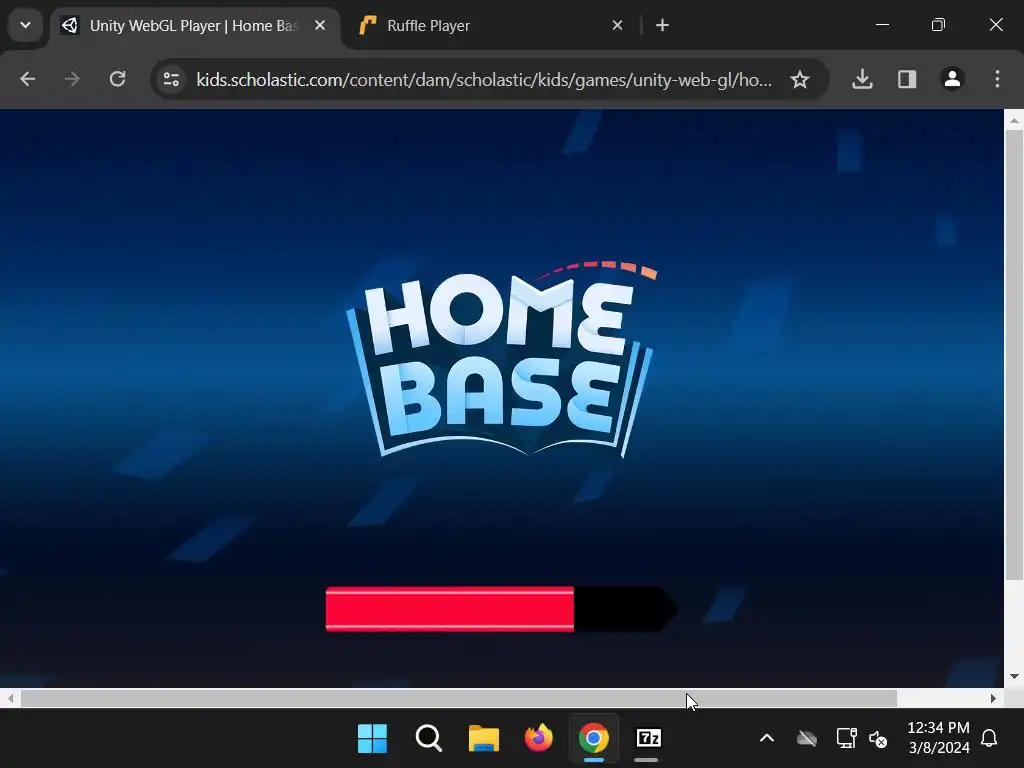Open the Chrome three-dot menu

(x=997, y=79)
